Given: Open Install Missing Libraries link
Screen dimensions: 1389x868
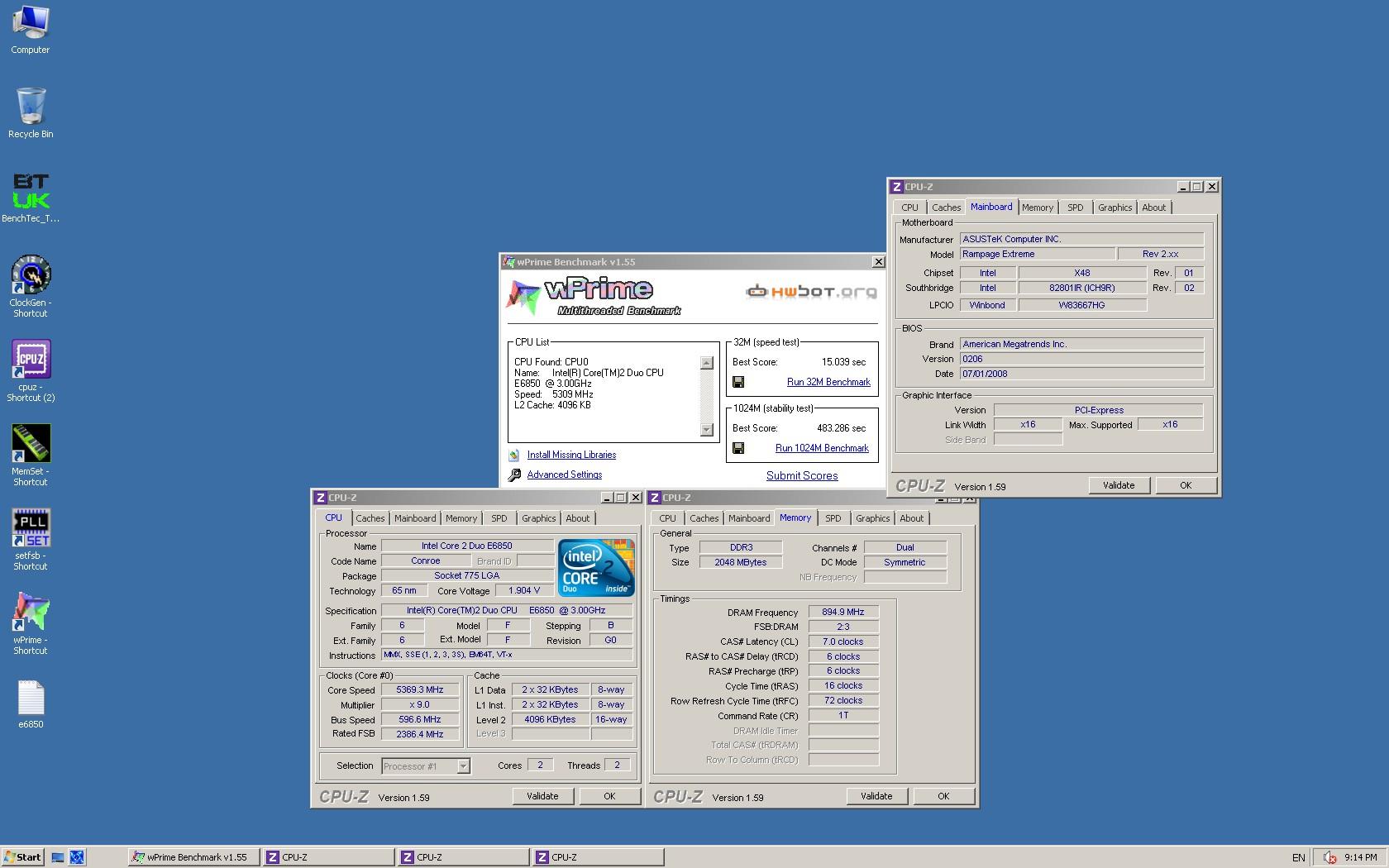Looking at the screenshot, I should click(x=571, y=455).
